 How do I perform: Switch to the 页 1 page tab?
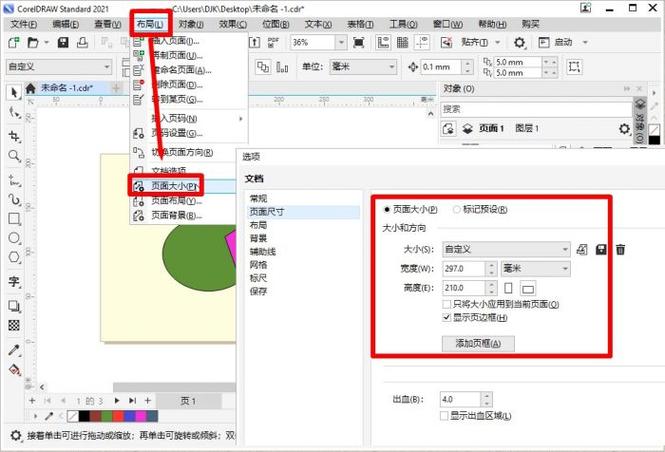(x=188, y=401)
